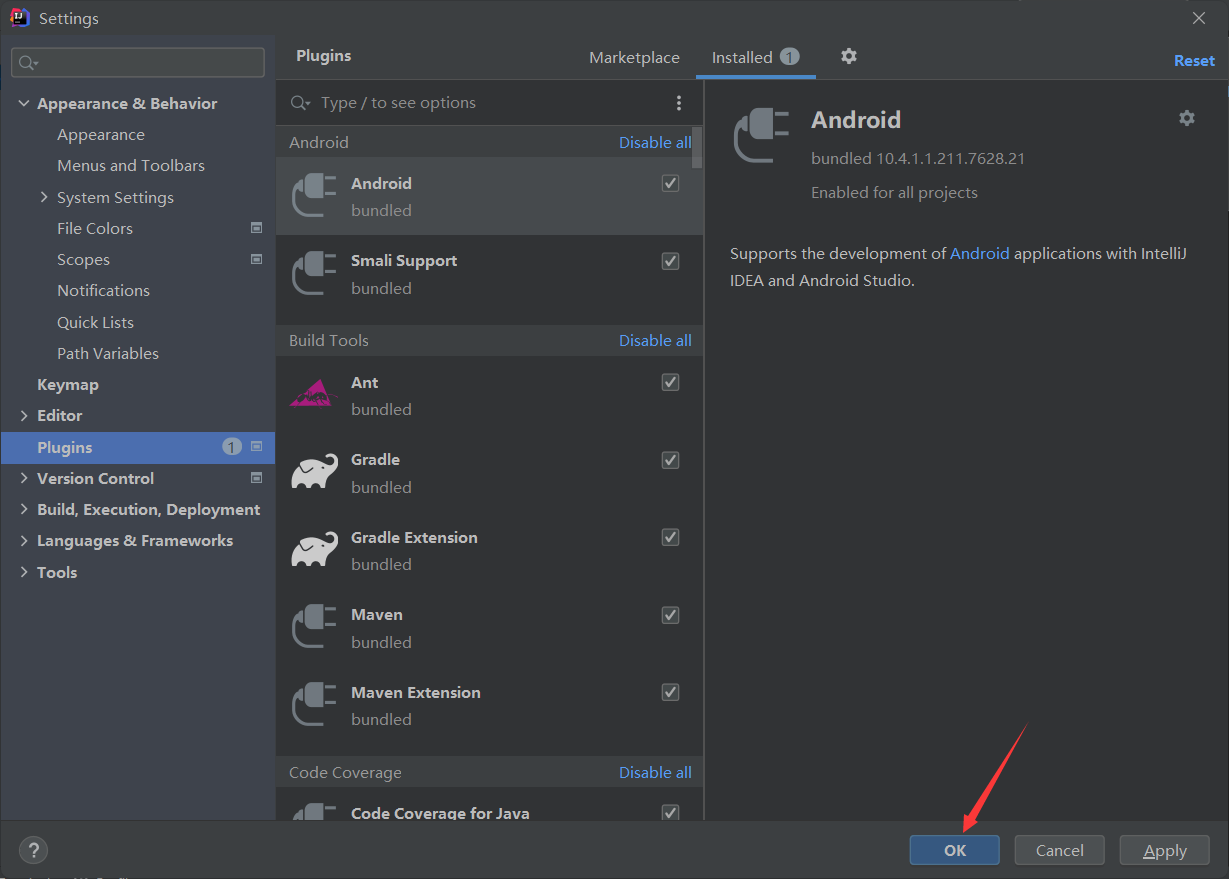Image resolution: width=1229 pixels, height=879 pixels.
Task: Focus the settings search input field
Action: click(x=138, y=62)
